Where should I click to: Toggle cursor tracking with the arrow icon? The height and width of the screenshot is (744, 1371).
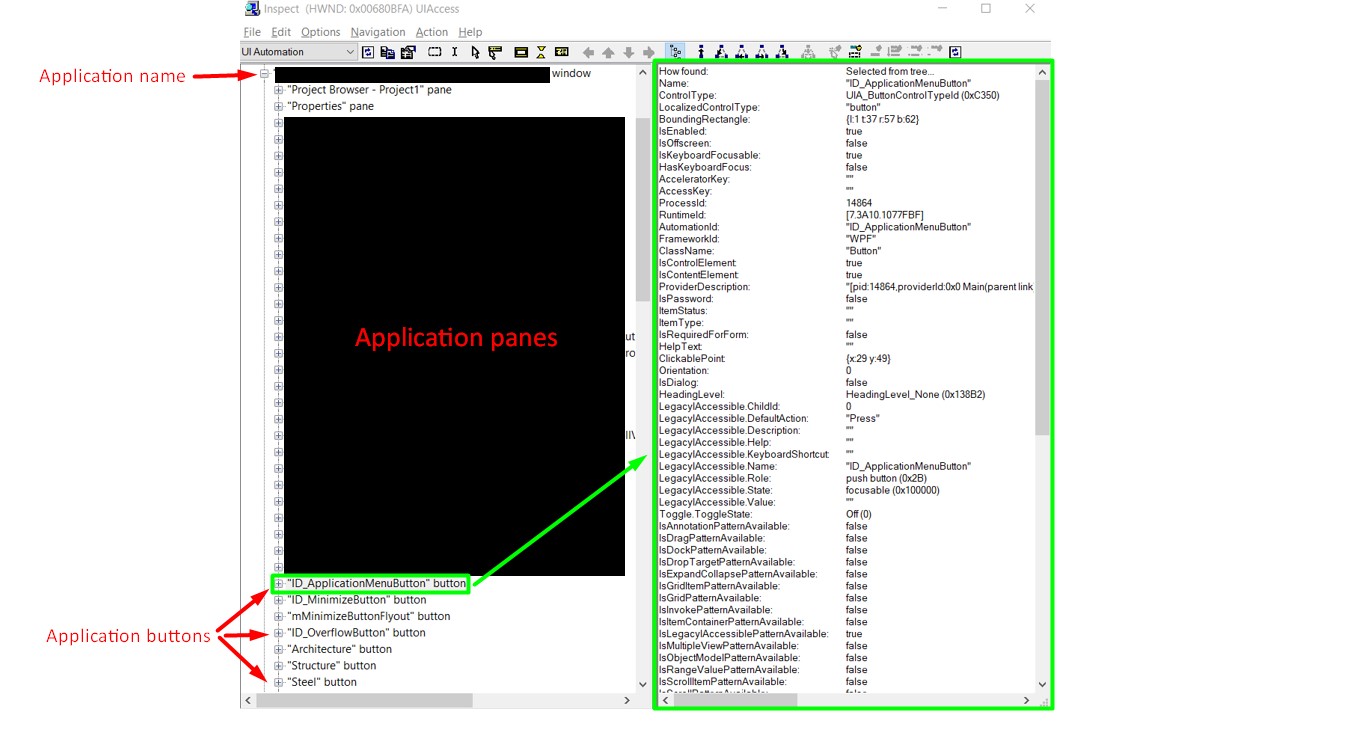pyautogui.click(x=475, y=51)
